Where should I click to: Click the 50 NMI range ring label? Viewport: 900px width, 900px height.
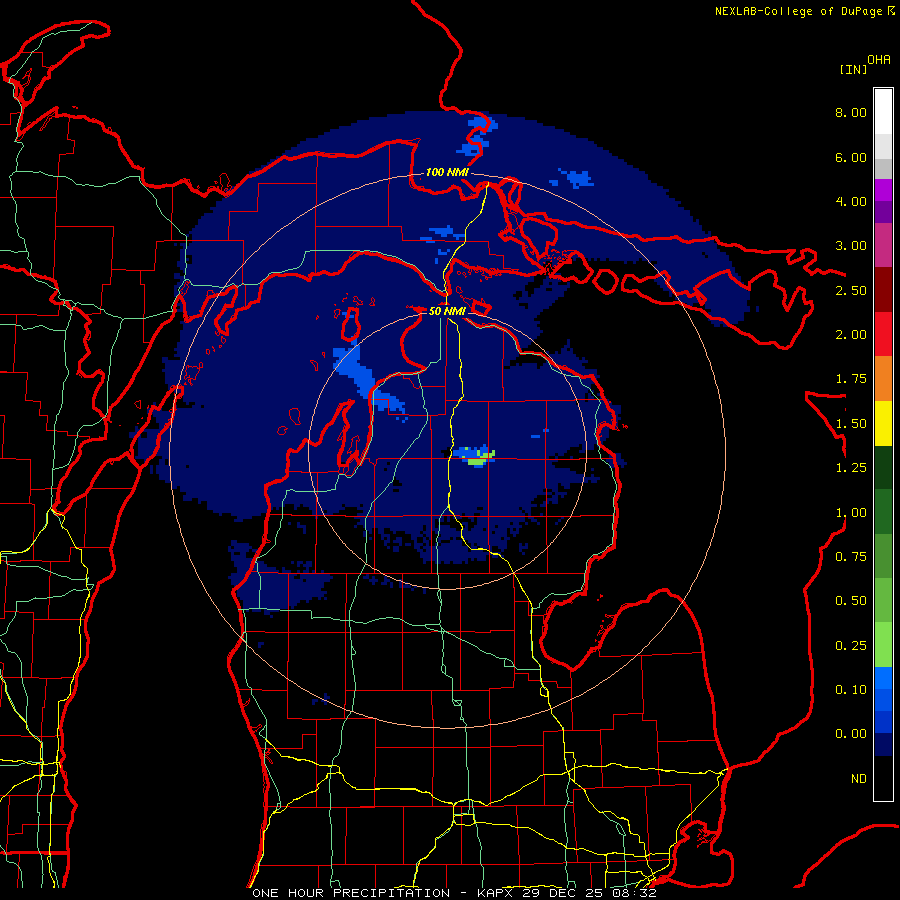pyautogui.click(x=447, y=311)
